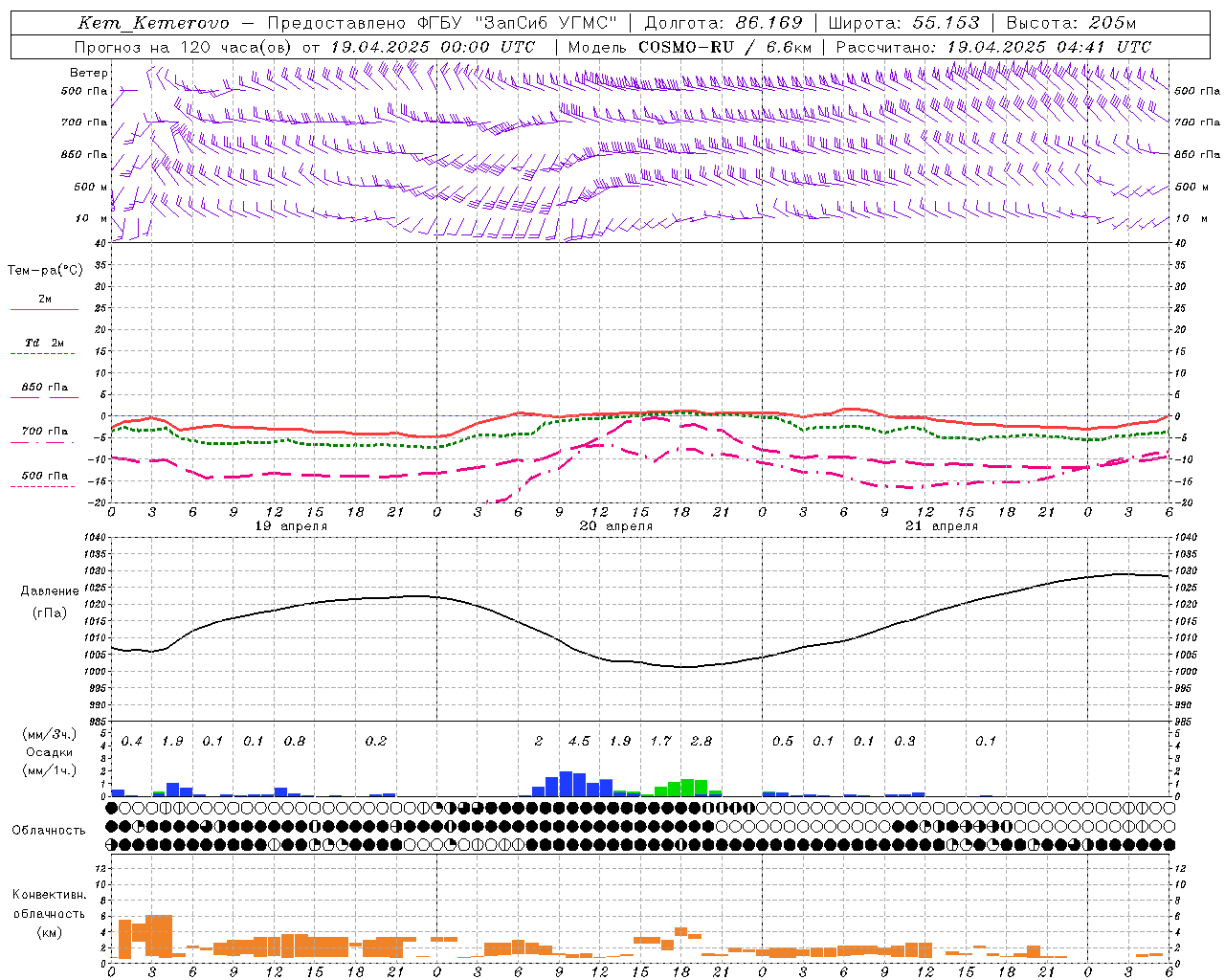The height and width of the screenshot is (980, 1225).
Task: Click the computed time 19.04.2025 04:41 UTC
Action: [x=1049, y=47]
